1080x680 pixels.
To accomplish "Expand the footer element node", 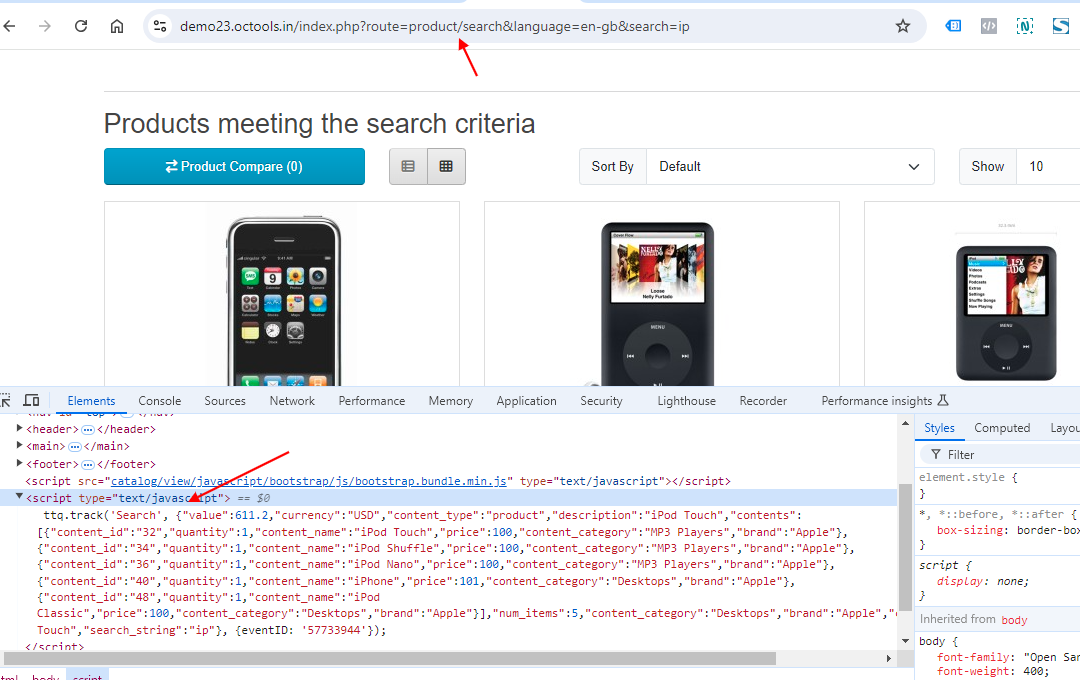I will click(x=19, y=464).
